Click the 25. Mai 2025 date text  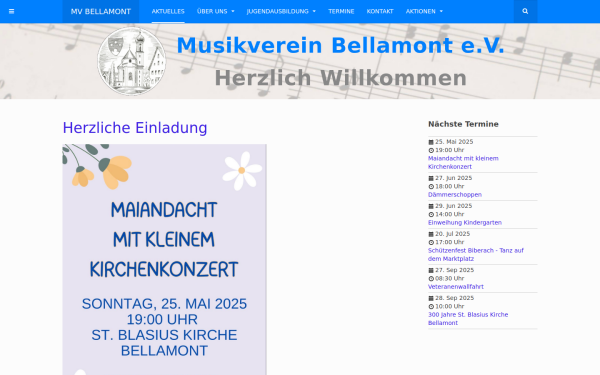coord(454,142)
